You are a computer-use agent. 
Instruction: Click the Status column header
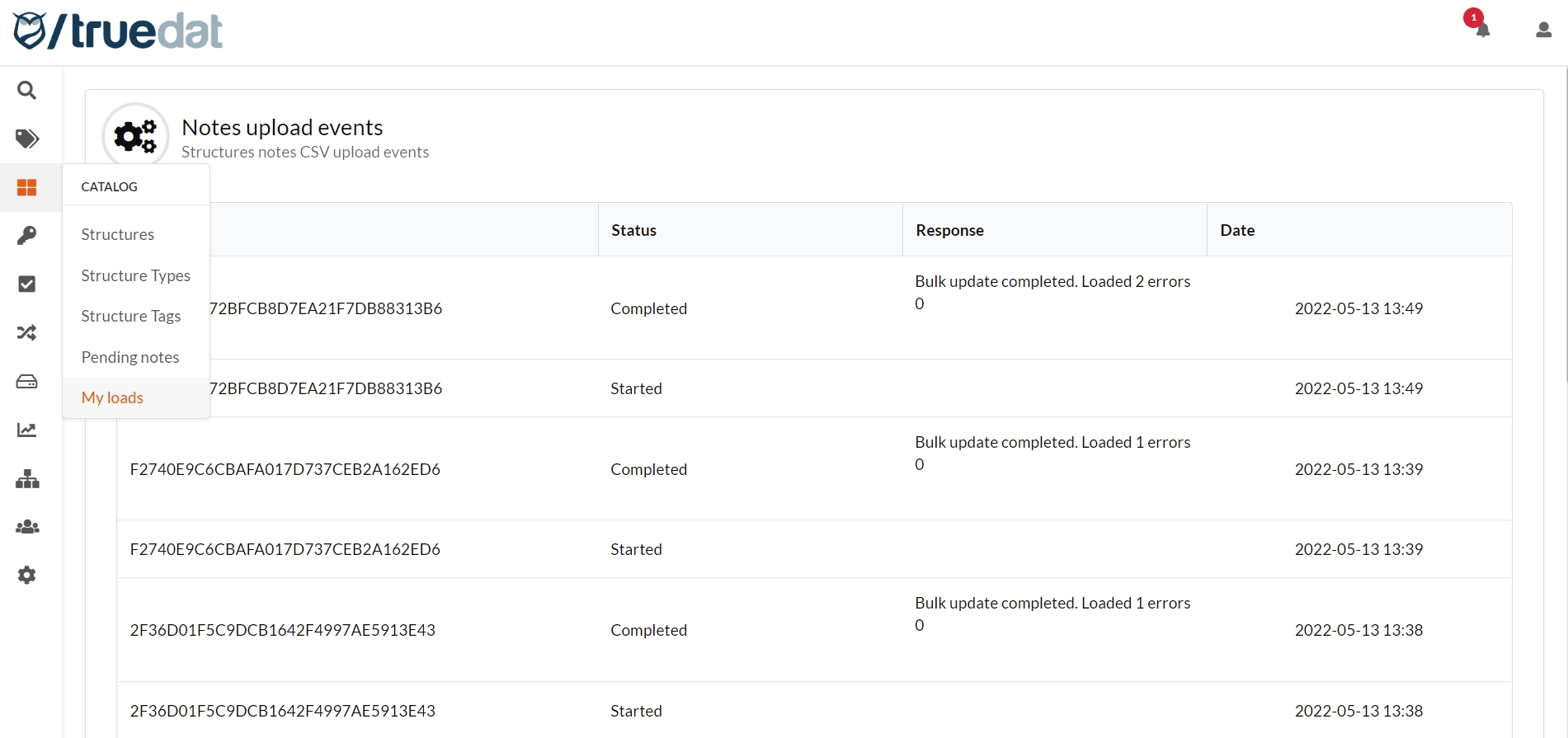[x=633, y=230]
